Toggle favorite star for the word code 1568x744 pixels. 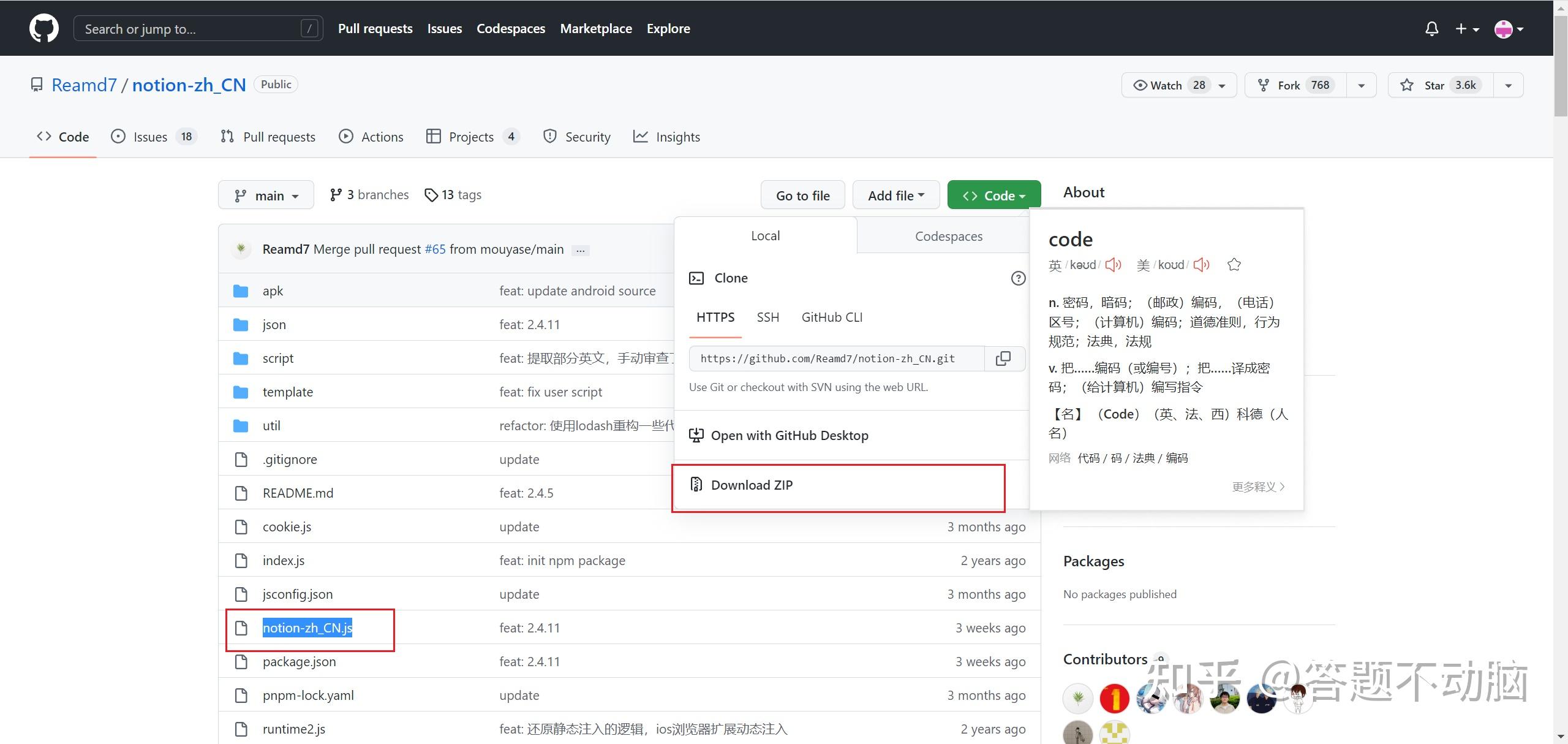coord(1234,264)
